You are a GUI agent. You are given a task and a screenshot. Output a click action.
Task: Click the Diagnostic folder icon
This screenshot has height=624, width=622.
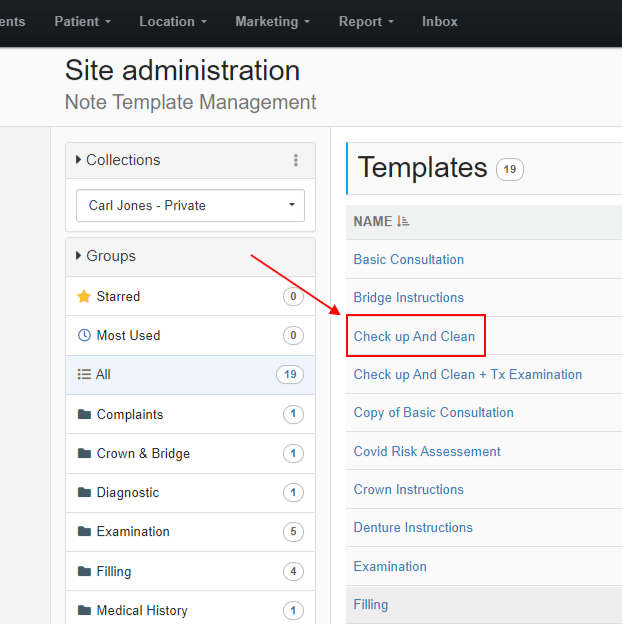point(84,492)
